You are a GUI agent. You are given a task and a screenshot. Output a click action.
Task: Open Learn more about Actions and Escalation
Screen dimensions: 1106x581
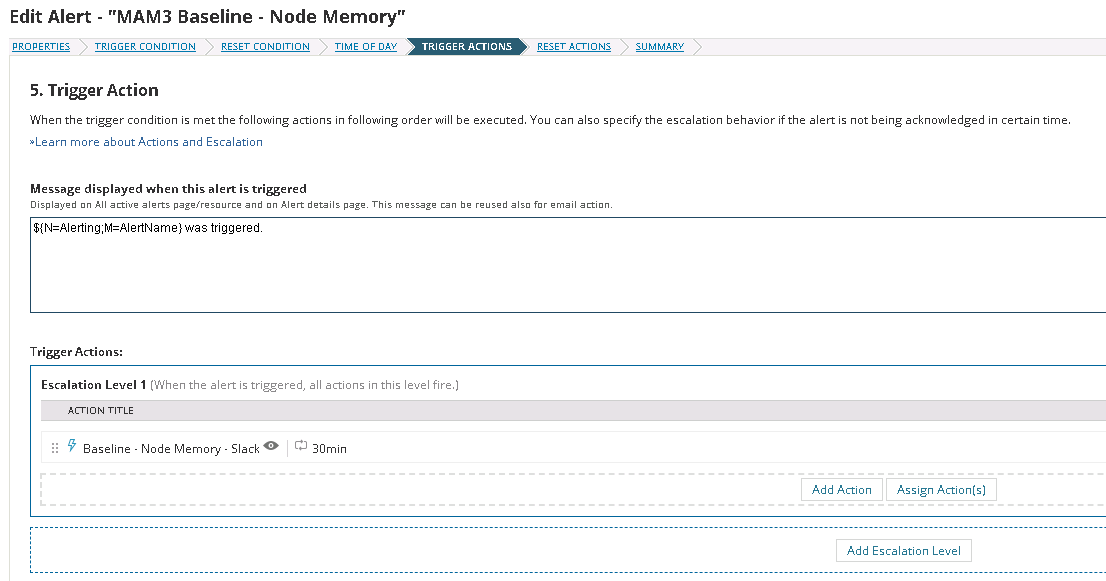(x=146, y=142)
